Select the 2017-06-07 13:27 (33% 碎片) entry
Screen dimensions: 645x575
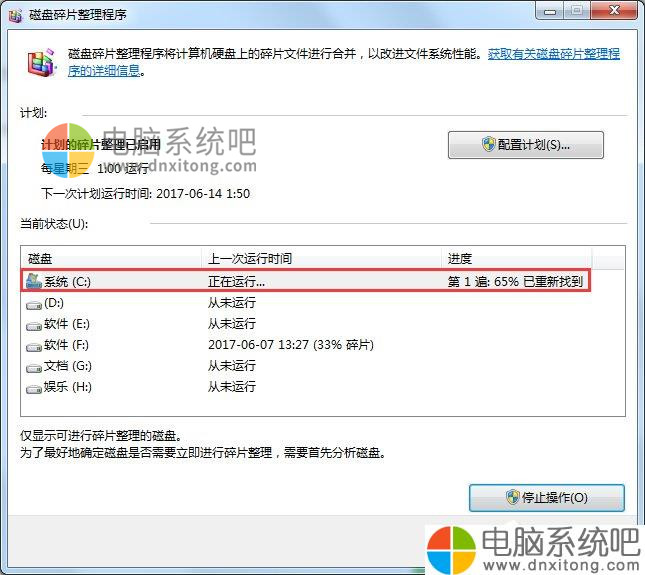coord(290,345)
